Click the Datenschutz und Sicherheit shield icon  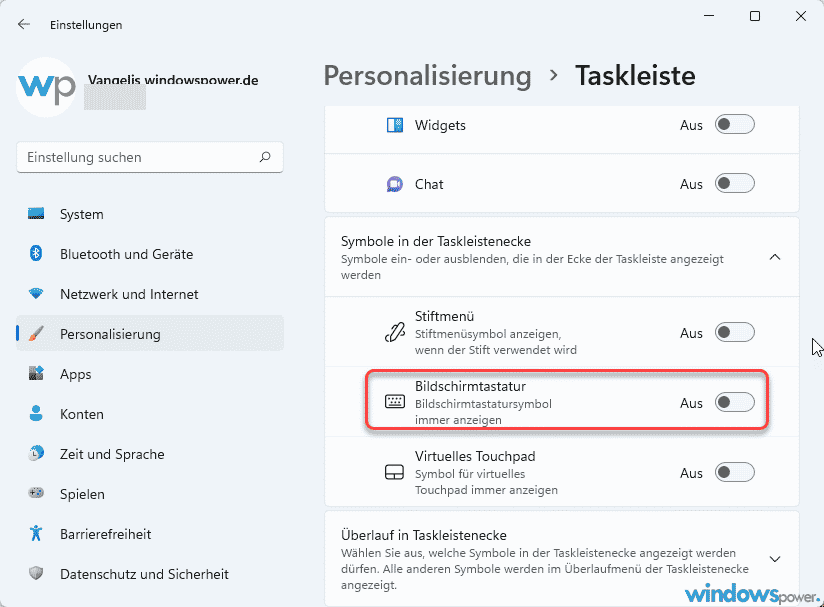[x=37, y=574]
